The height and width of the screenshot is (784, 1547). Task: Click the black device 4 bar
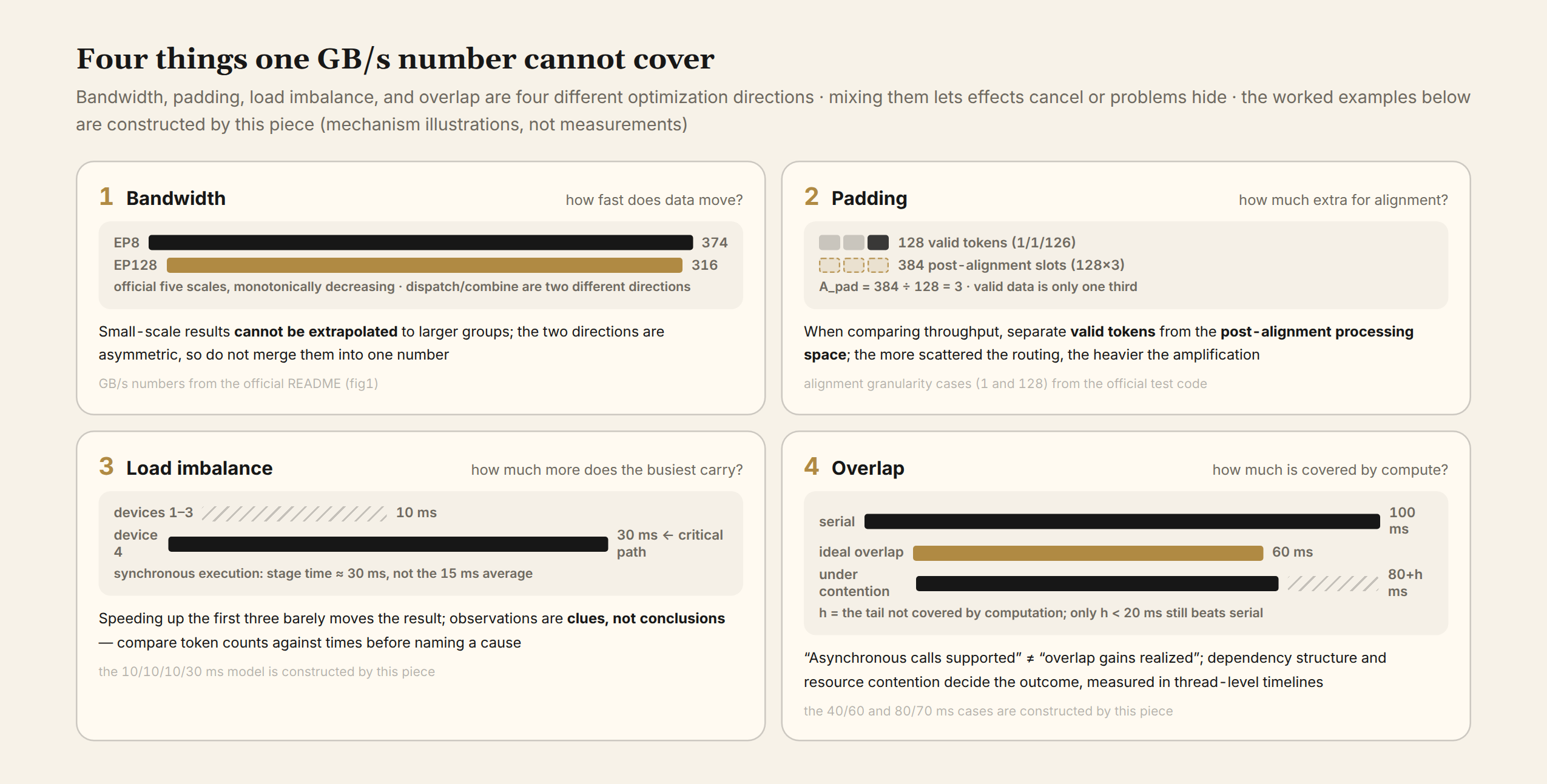point(388,544)
